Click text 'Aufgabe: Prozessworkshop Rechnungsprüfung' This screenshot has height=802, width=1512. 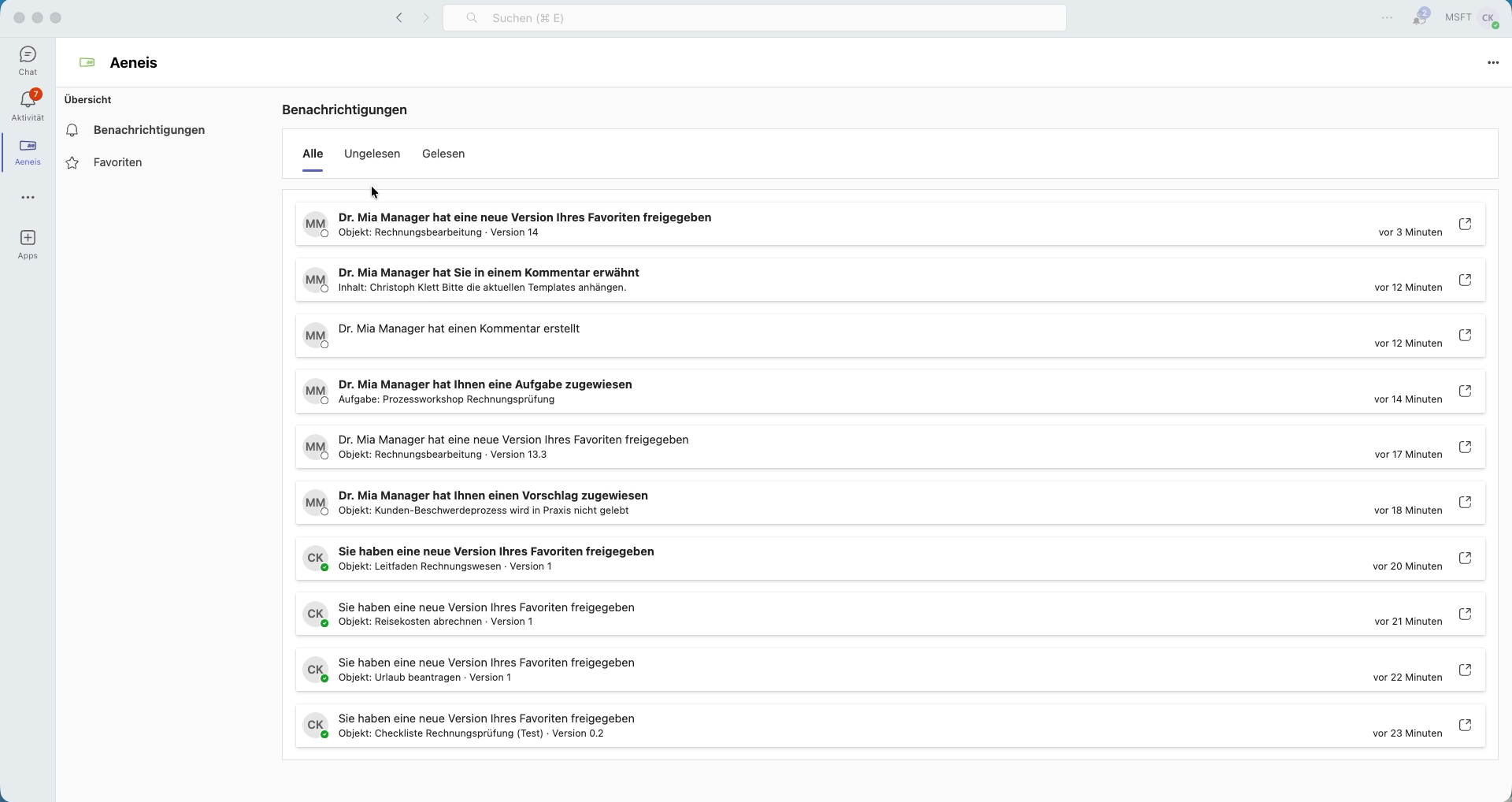(447, 399)
